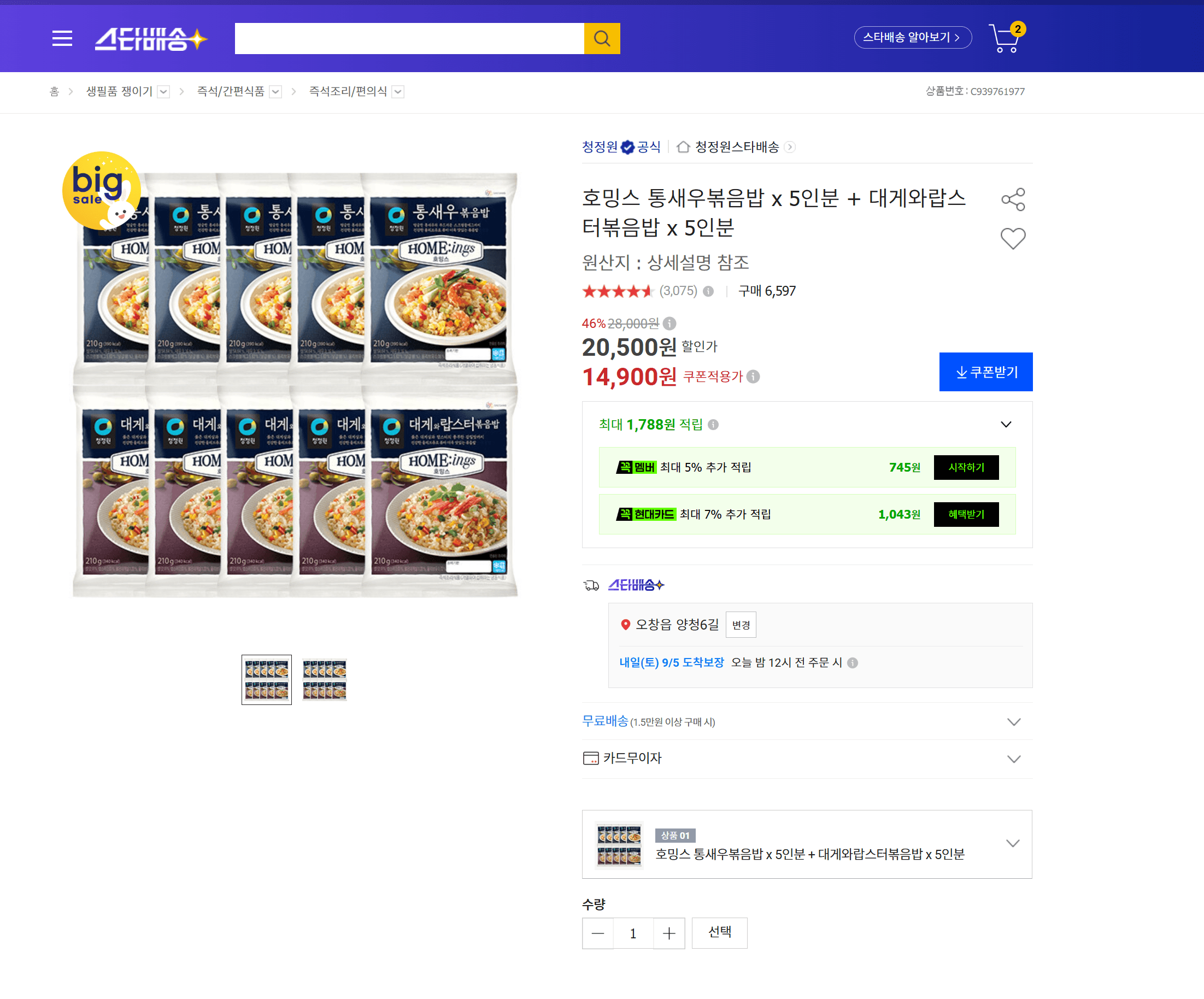Open 즉석/간편식품 breadcrumb dropdown
1204x999 pixels.
click(275, 92)
